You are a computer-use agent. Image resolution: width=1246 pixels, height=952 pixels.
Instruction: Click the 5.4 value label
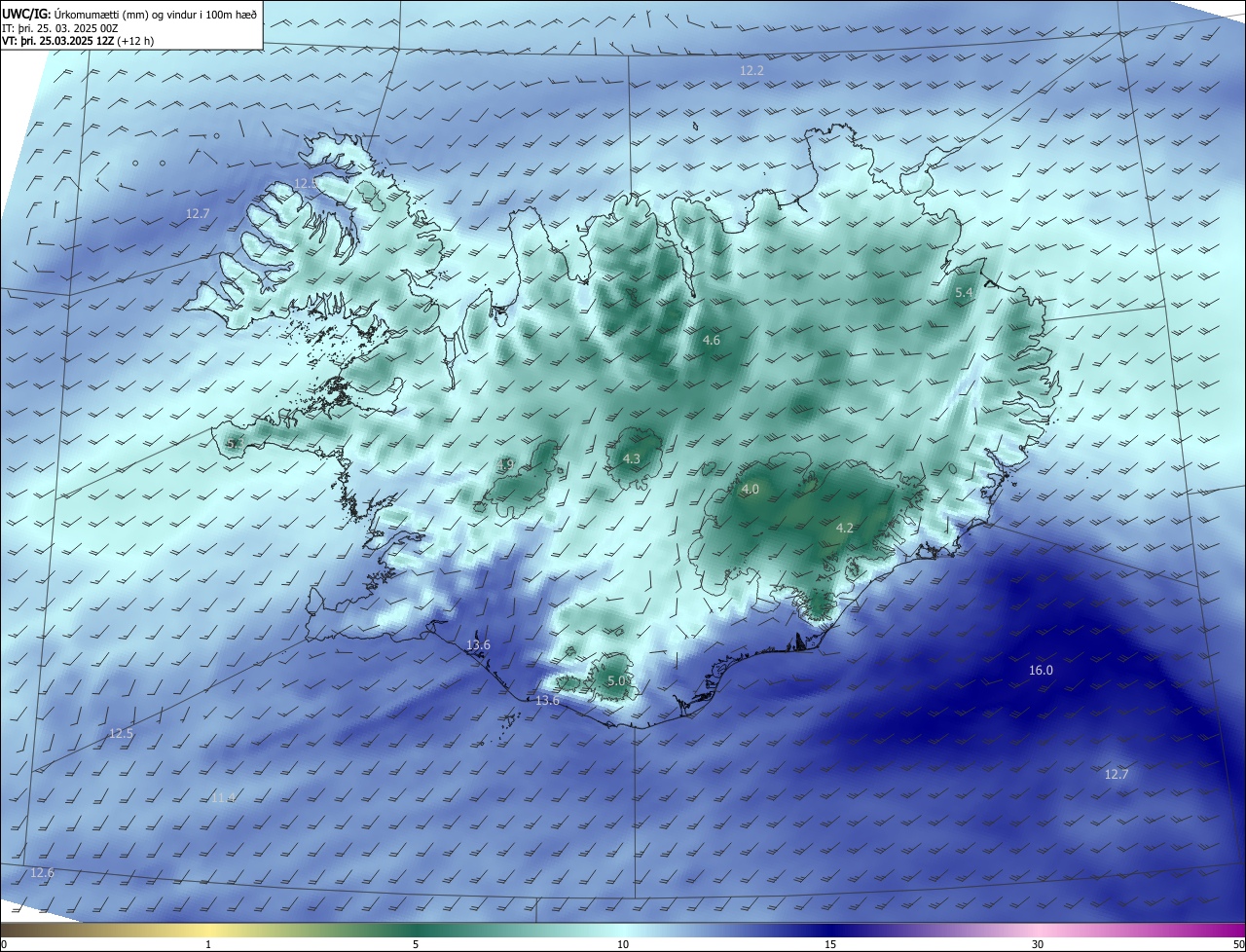coord(964,292)
